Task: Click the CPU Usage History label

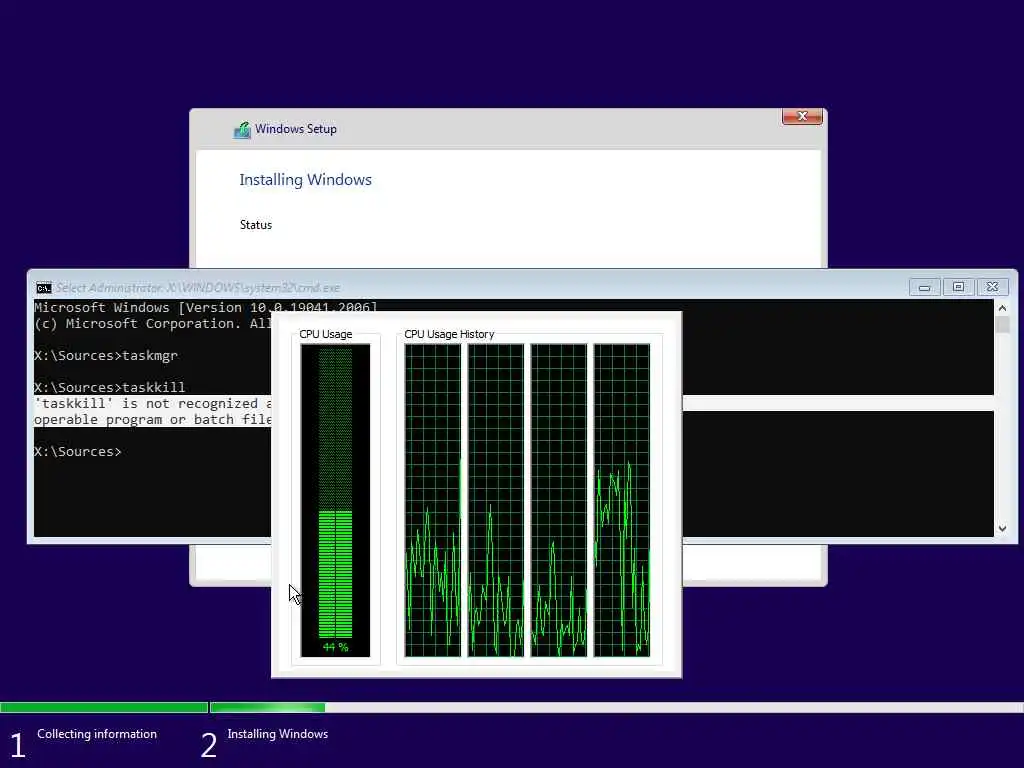Action: tap(449, 334)
